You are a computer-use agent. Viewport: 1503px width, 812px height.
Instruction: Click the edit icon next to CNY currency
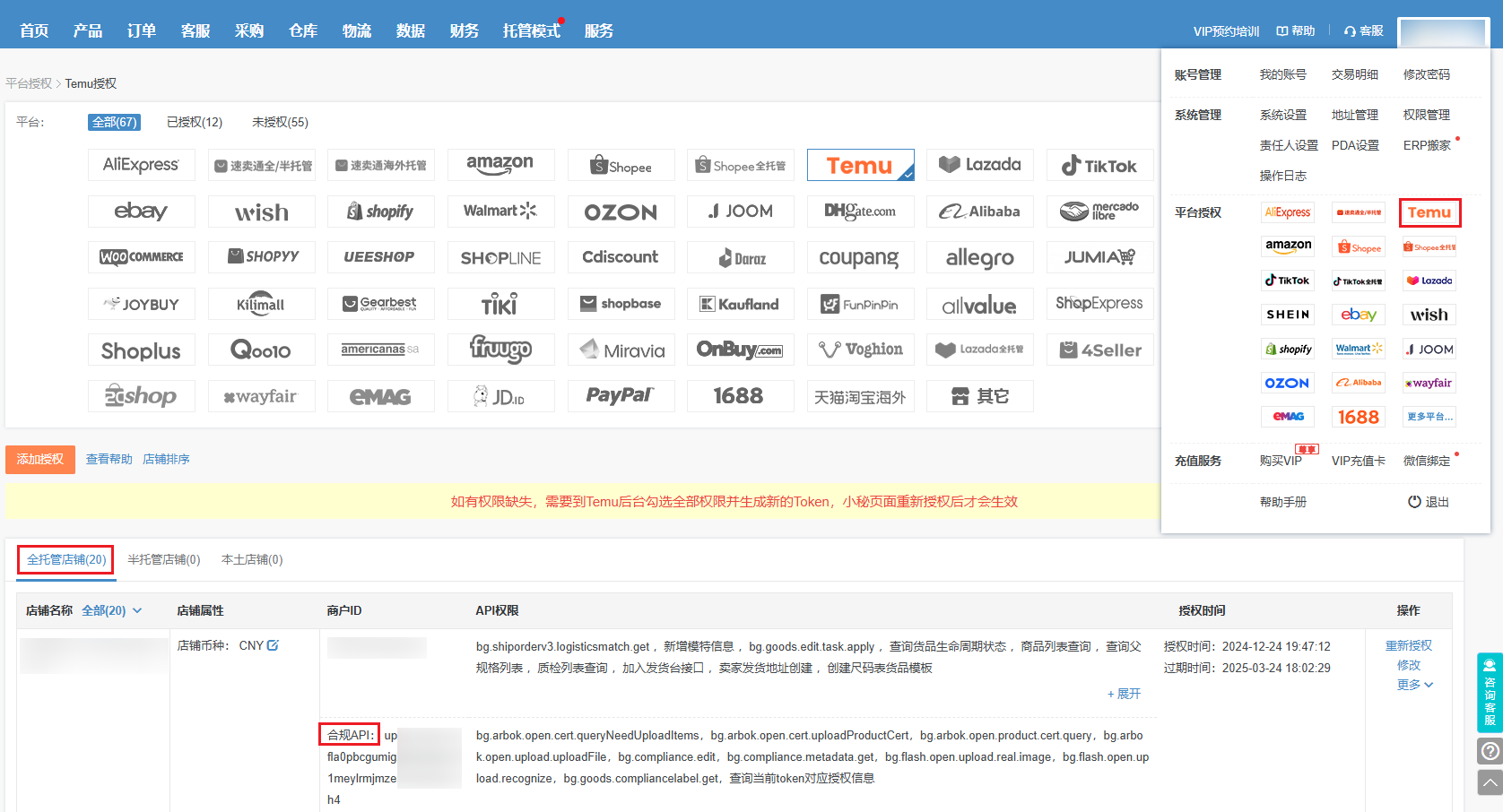pos(274,645)
